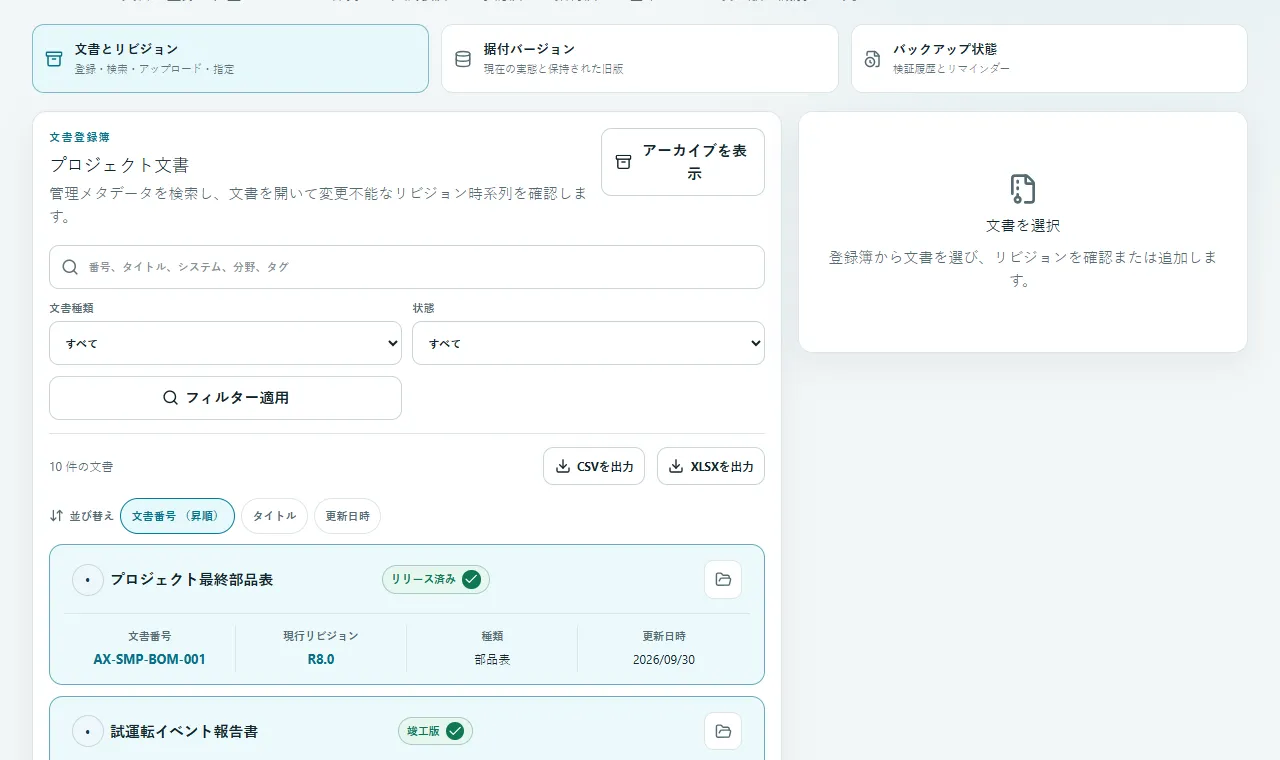Screen dimensions: 1280x760
Task: Click the 竣工版 status badge
Action: tap(435, 731)
